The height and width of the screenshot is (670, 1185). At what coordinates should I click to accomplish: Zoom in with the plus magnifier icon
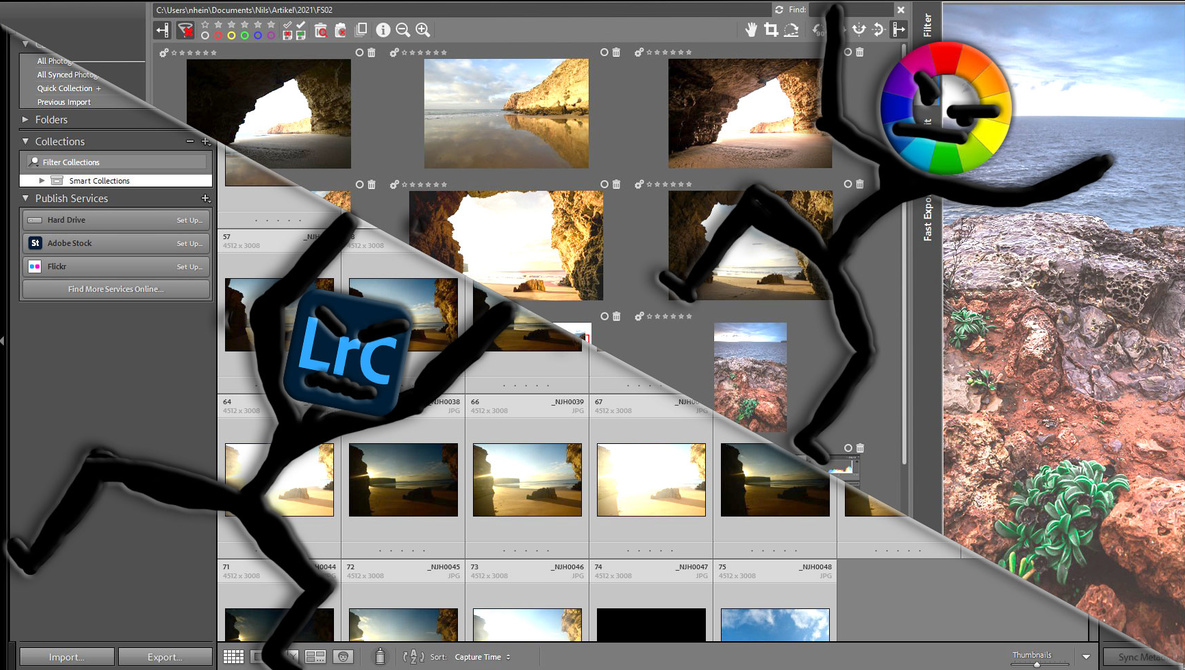point(422,30)
